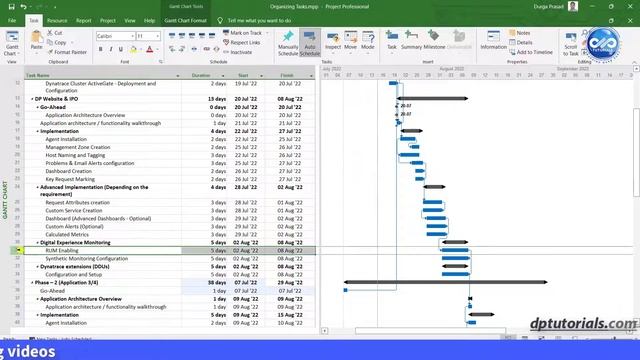Collapse Digital Experience Monitoring summary task

click(x=38, y=243)
